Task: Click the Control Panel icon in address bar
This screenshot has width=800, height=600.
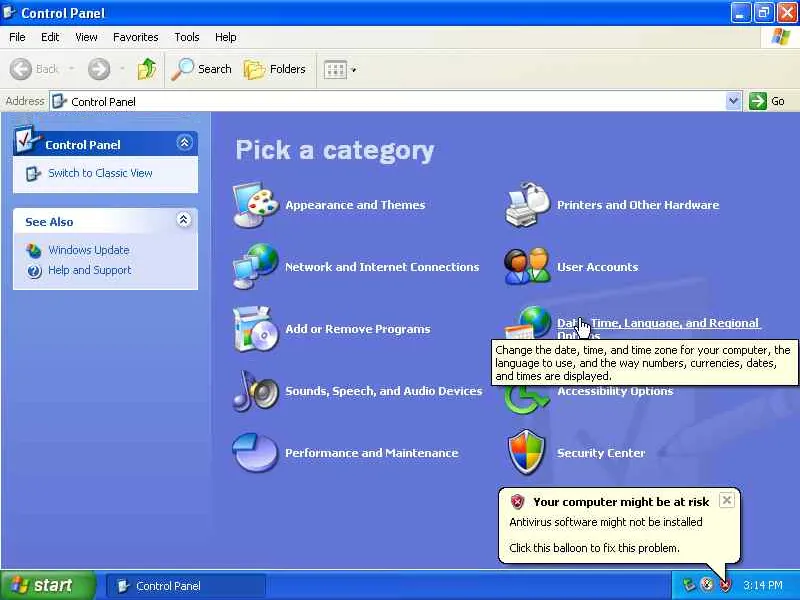Action: click(60, 101)
